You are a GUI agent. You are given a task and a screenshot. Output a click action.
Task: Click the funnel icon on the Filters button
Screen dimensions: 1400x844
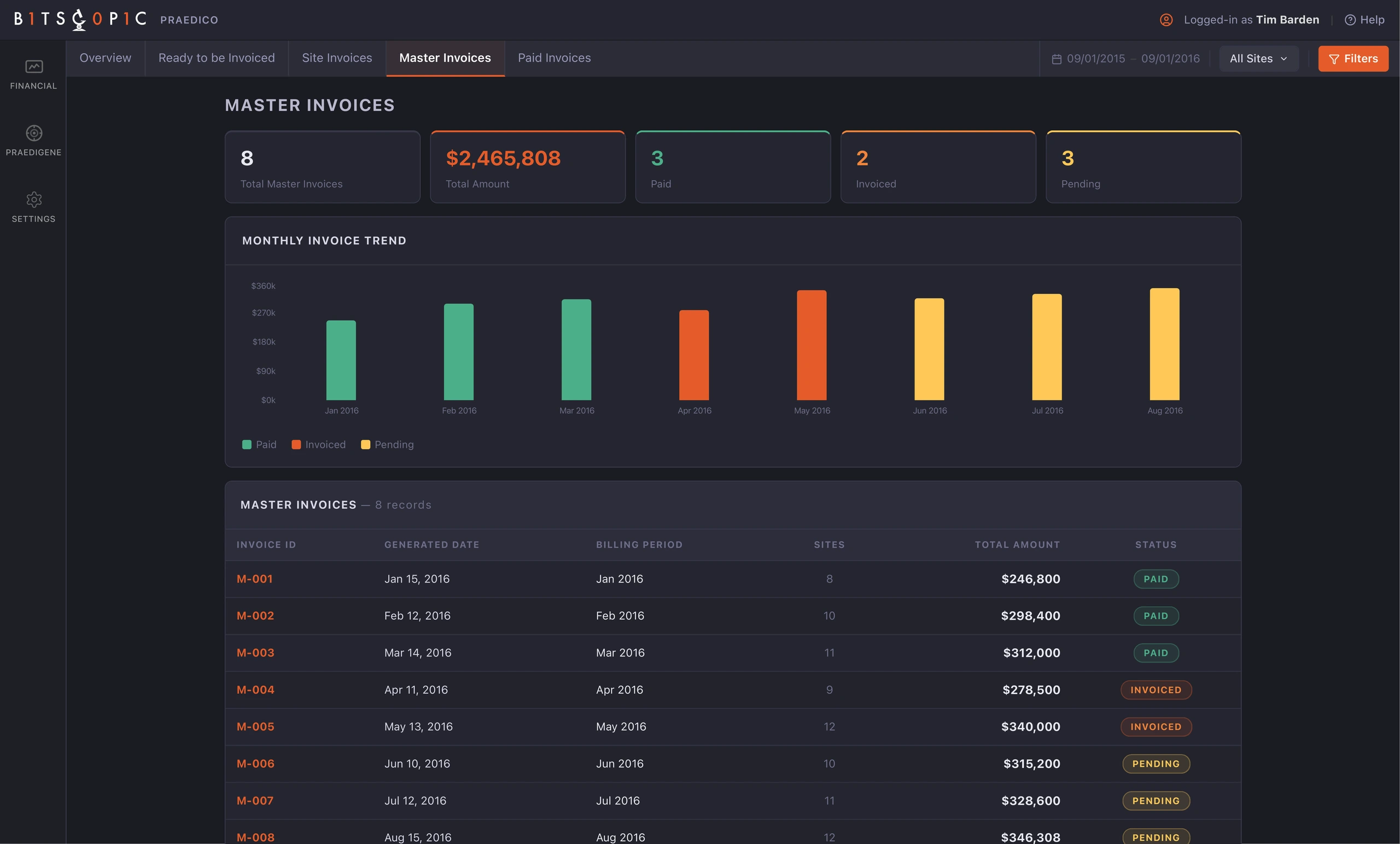1334,59
